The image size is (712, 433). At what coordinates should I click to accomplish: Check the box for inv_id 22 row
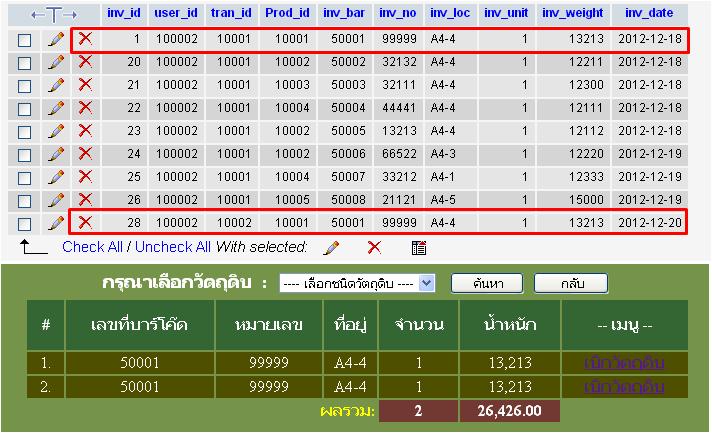tap(25, 109)
